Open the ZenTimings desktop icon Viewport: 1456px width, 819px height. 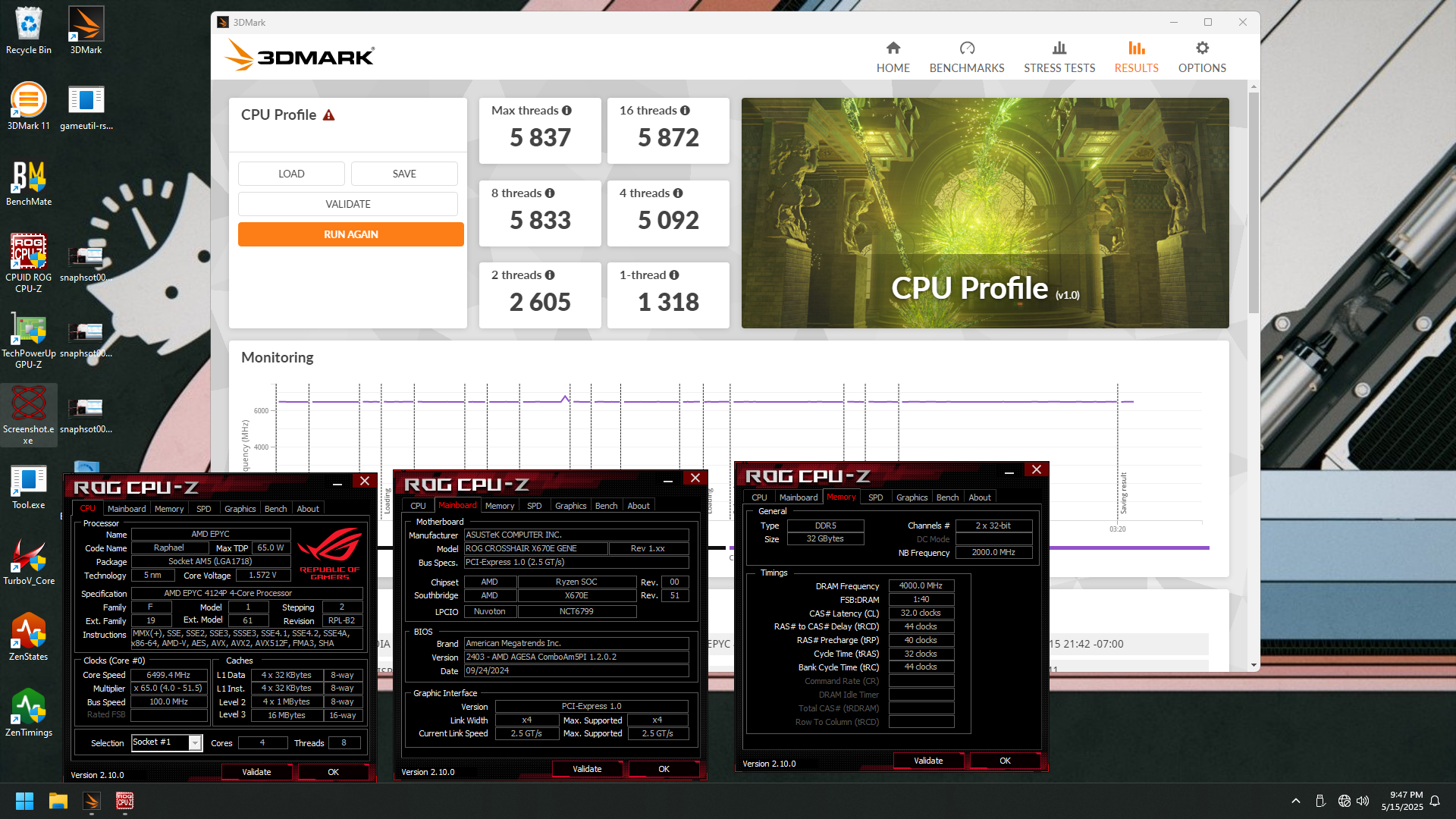click(x=29, y=713)
